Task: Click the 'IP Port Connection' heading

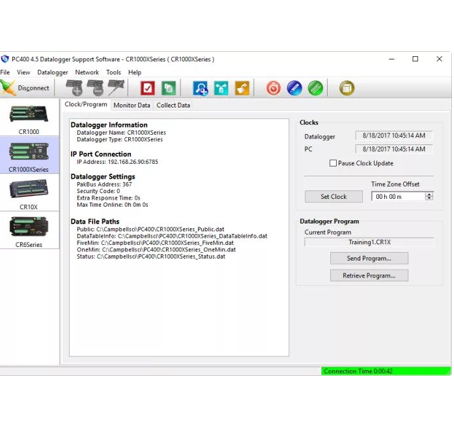Action: point(101,154)
